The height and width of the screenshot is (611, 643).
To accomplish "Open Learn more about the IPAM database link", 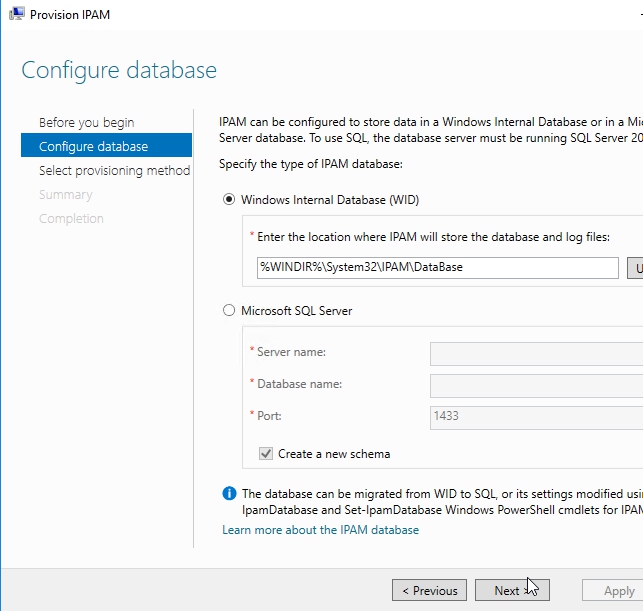I will coord(320,530).
